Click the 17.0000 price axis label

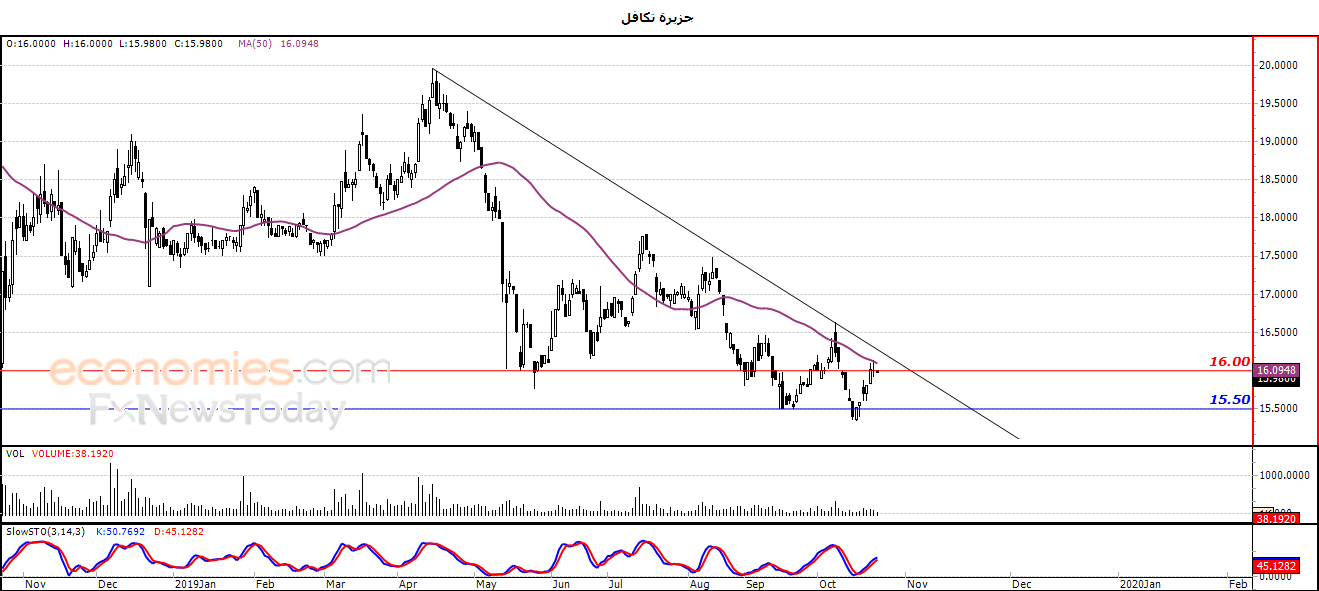click(1279, 295)
